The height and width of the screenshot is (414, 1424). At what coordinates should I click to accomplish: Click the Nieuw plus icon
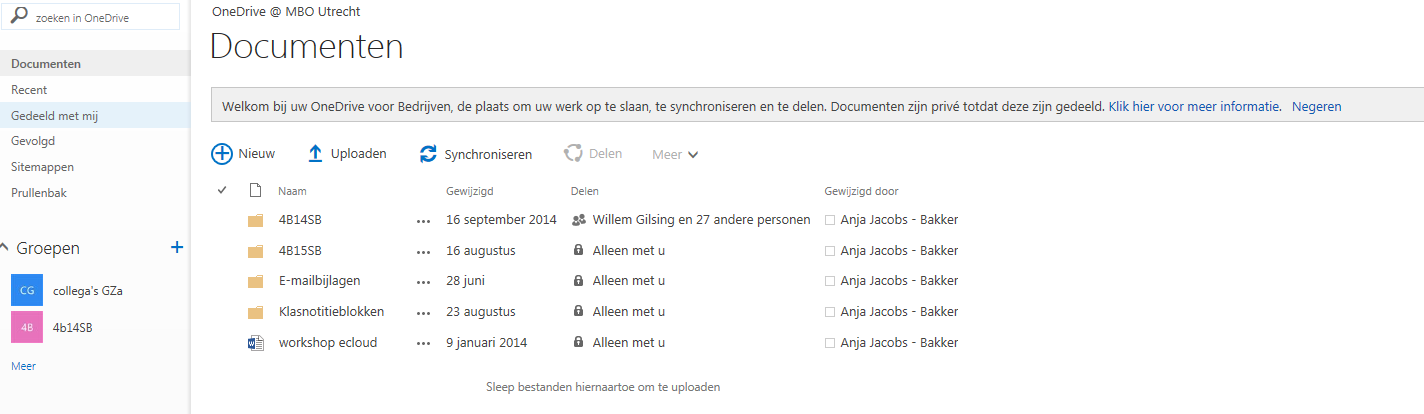coord(221,154)
